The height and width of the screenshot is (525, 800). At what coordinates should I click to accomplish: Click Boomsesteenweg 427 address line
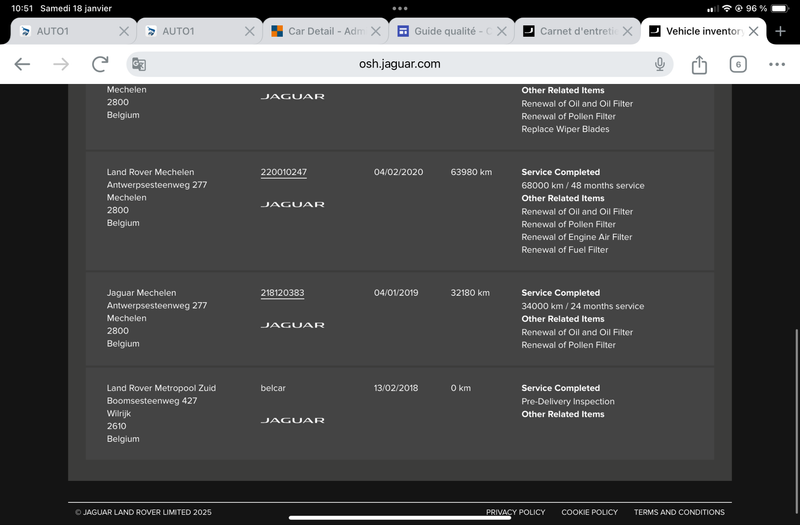click(x=152, y=401)
